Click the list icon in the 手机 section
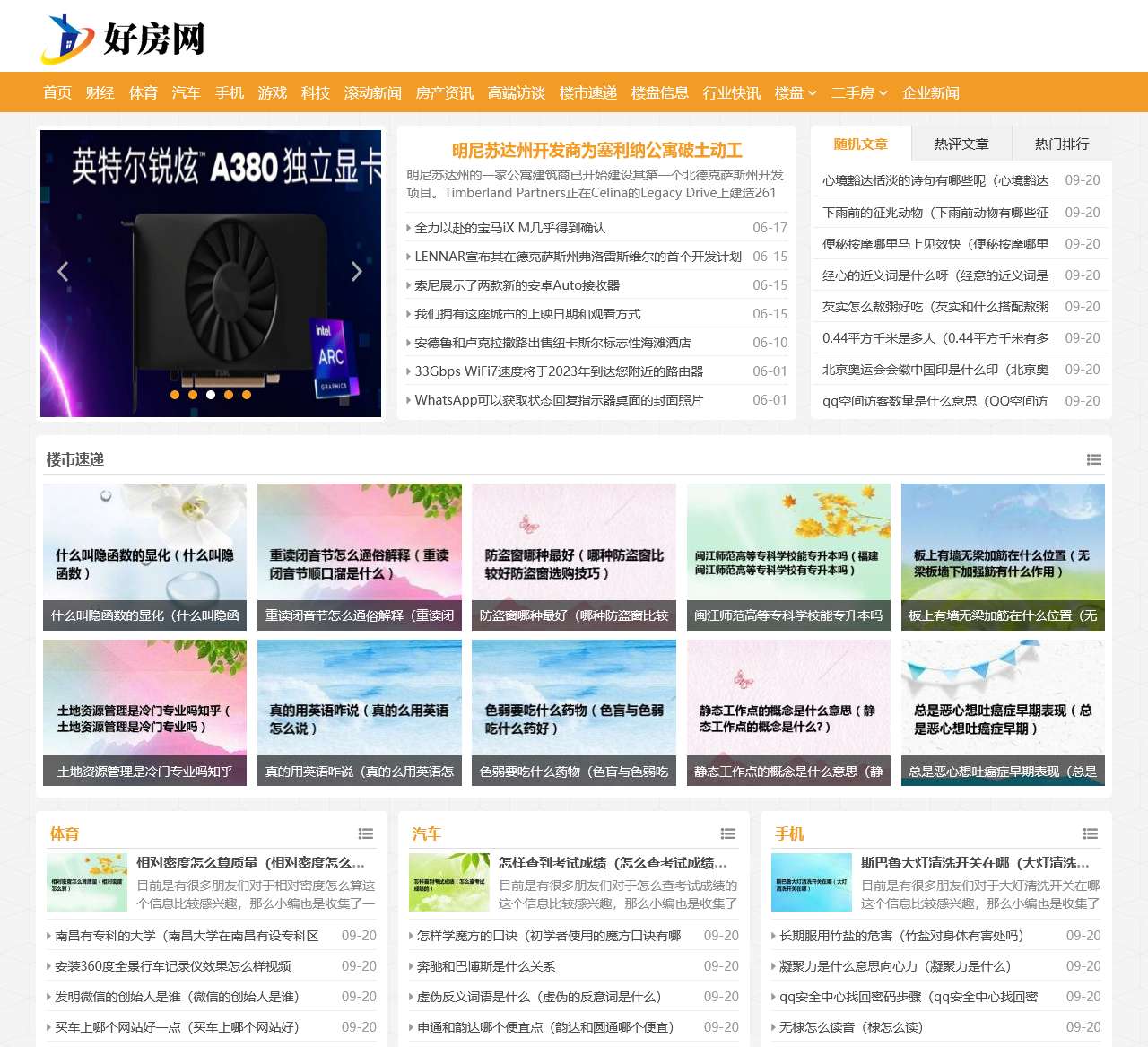 (x=1091, y=833)
